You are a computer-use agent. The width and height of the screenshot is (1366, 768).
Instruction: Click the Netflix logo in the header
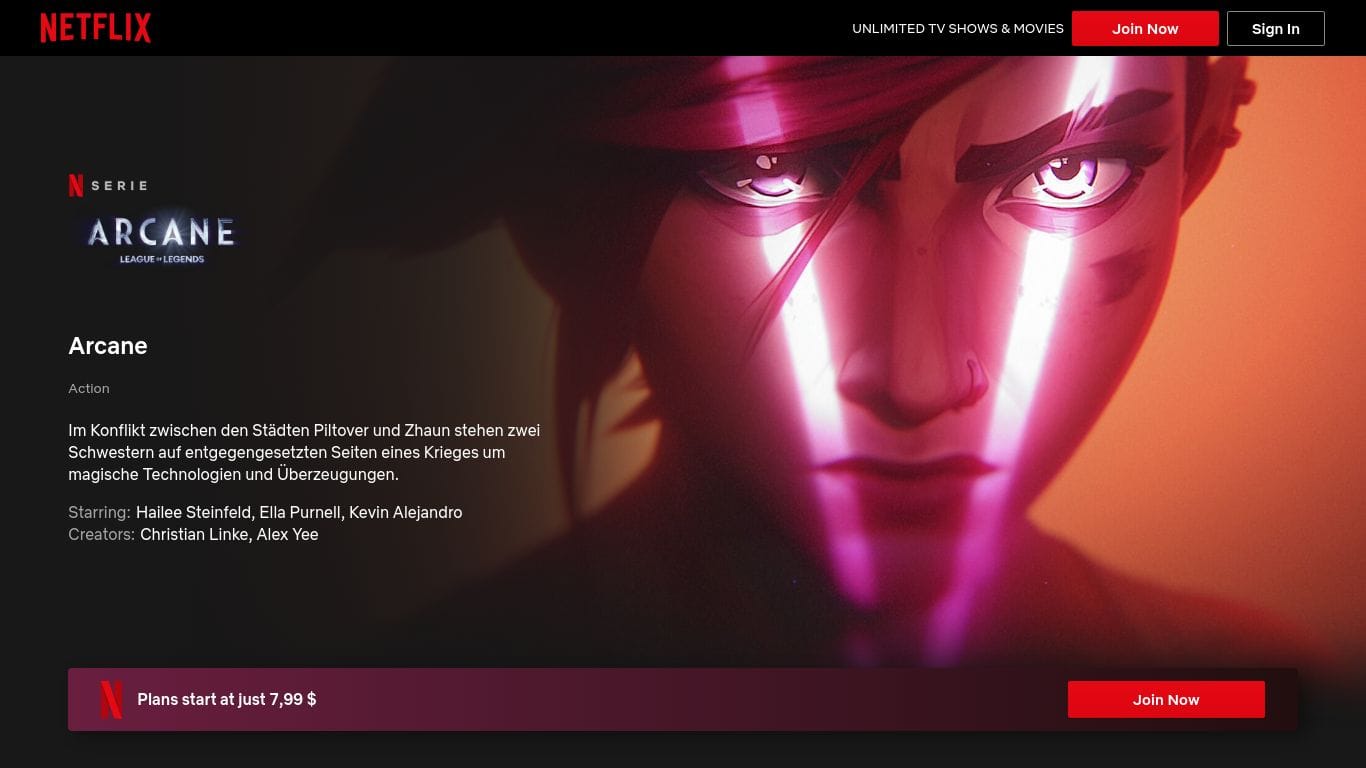click(x=95, y=28)
